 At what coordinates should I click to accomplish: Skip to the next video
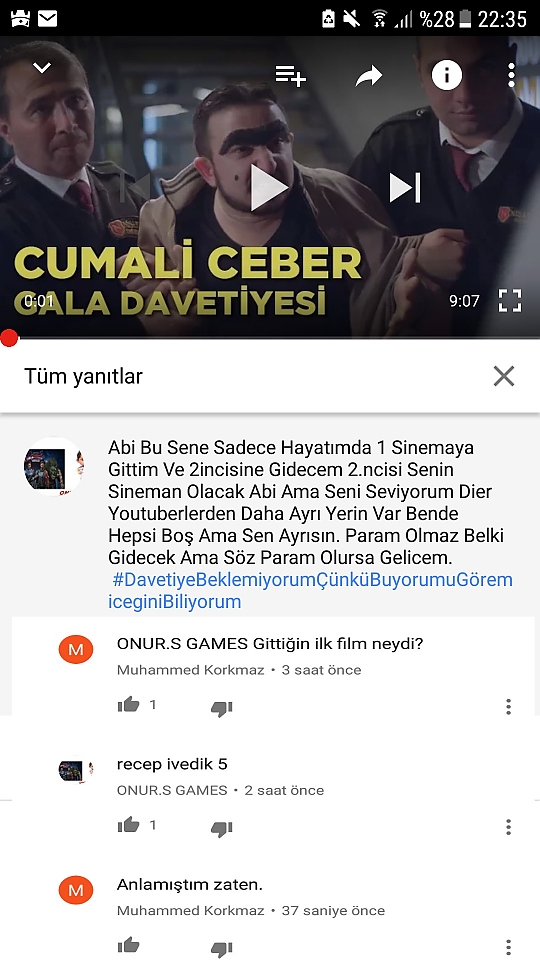(405, 187)
